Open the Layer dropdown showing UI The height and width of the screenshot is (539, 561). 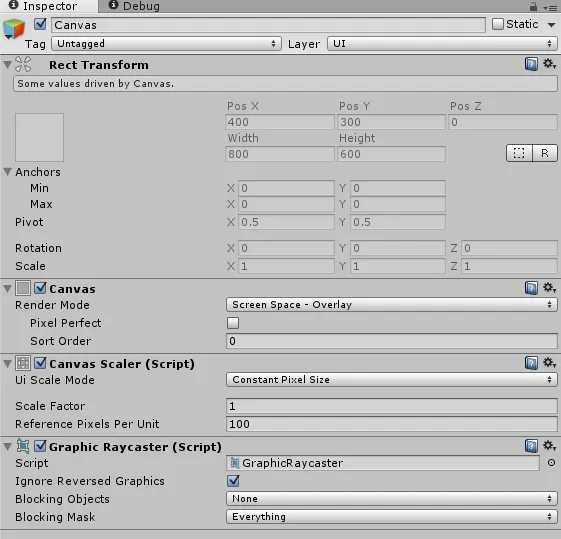[442, 44]
